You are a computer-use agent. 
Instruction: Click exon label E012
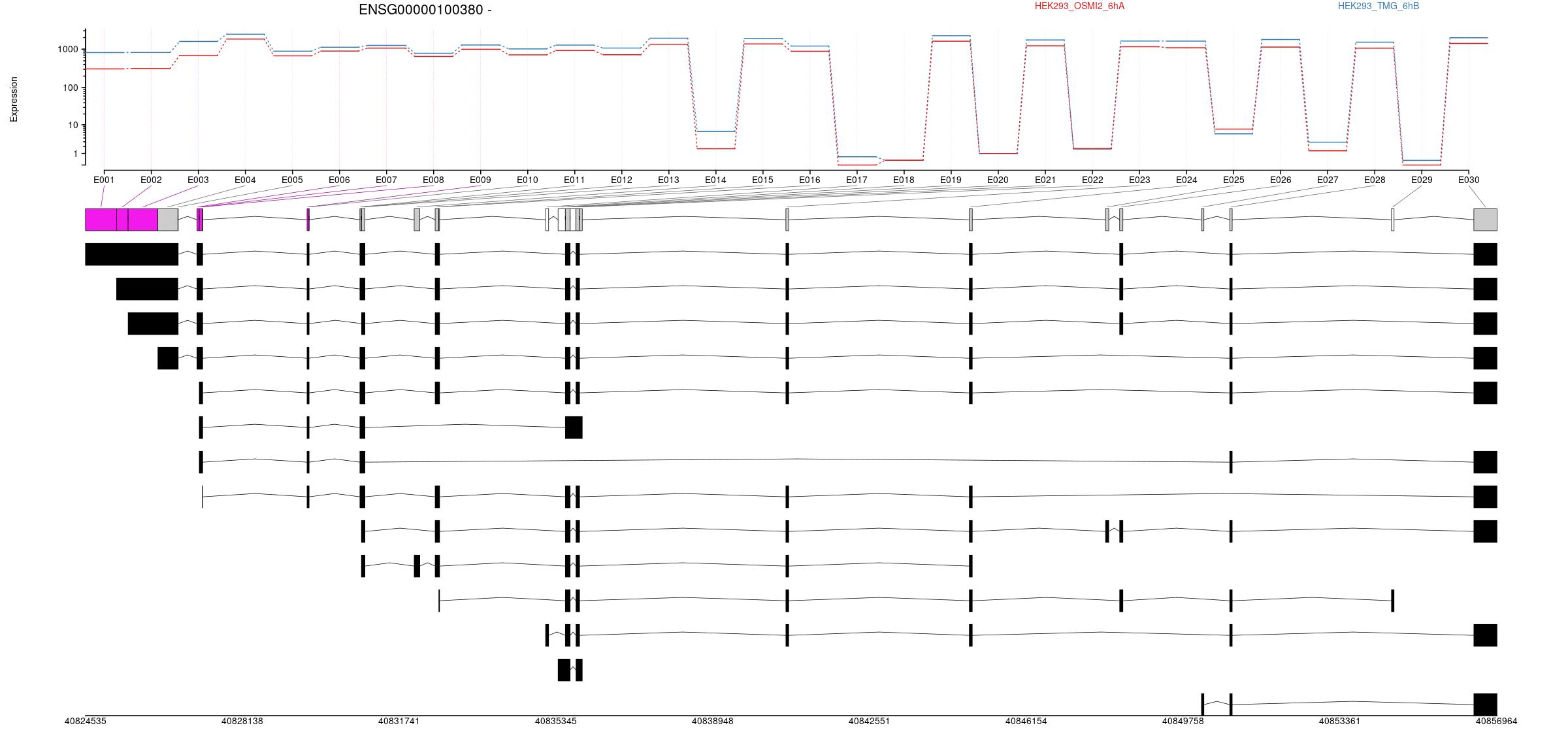(x=621, y=180)
